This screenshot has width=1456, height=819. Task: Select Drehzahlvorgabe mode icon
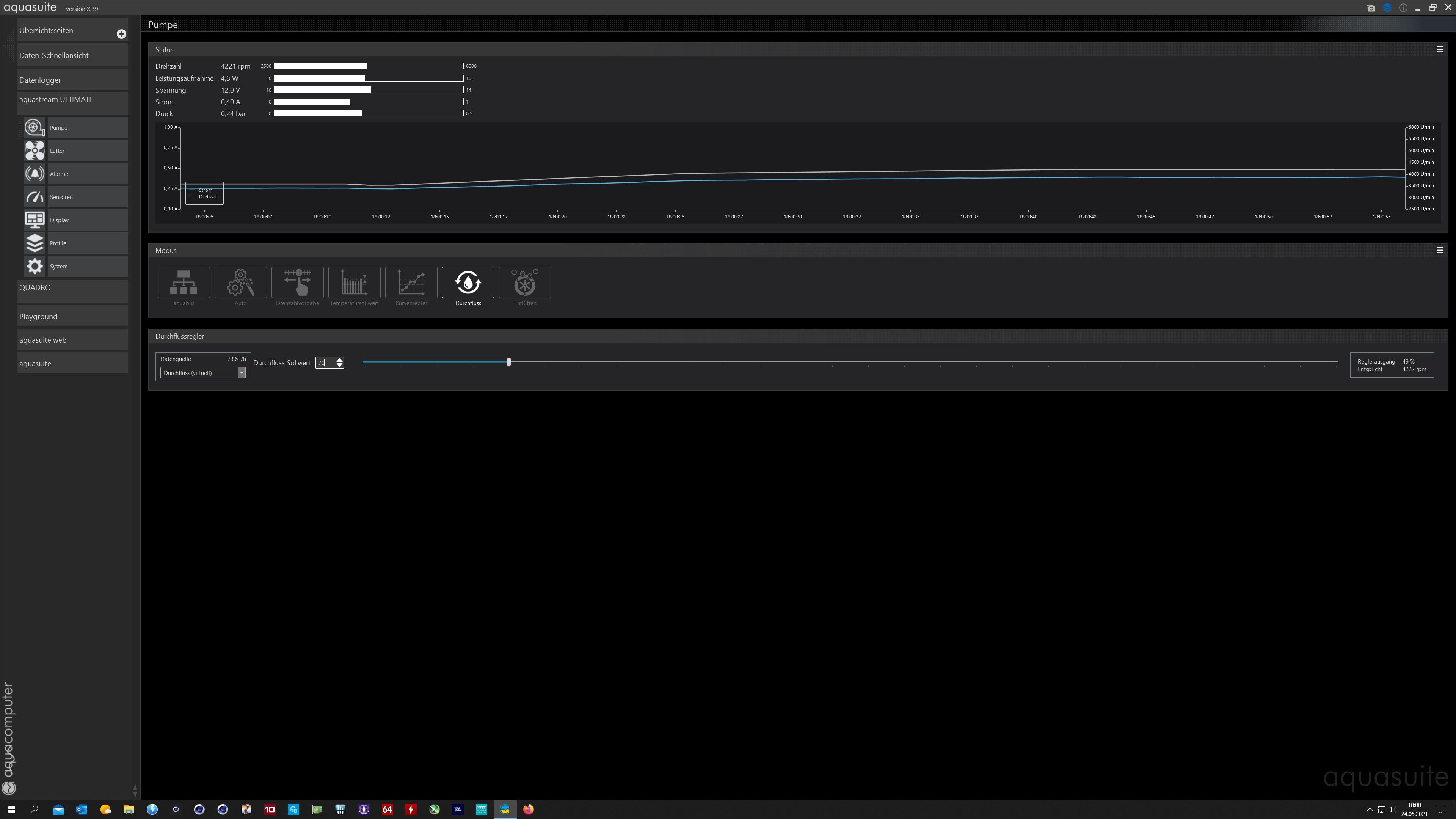tap(297, 282)
